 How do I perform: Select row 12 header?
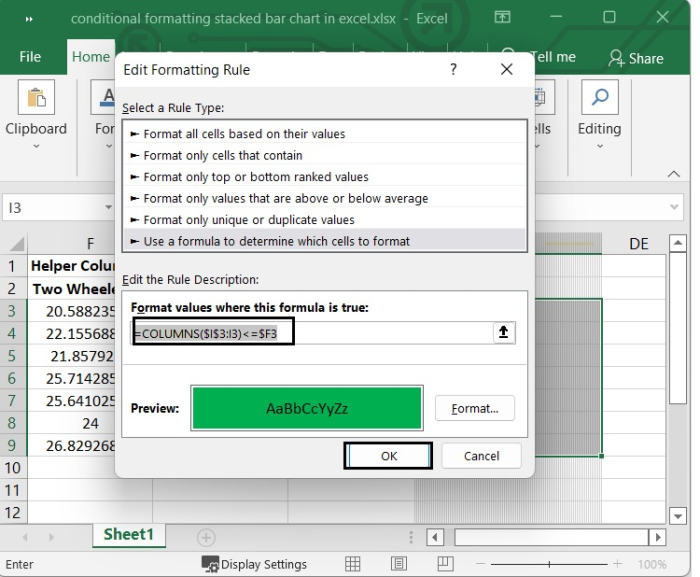click(x=13, y=513)
